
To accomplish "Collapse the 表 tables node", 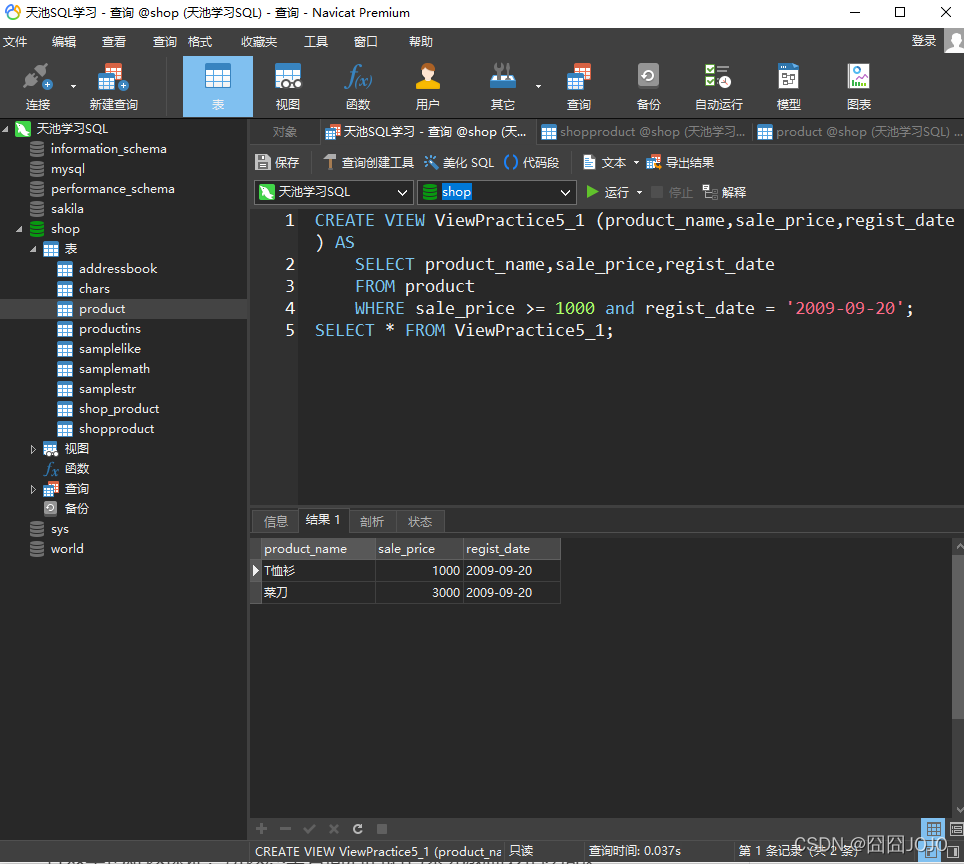I will tap(33, 249).
